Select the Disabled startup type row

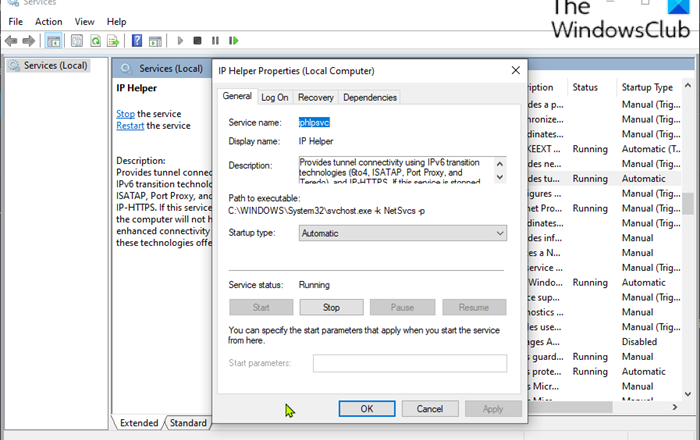[x=639, y=342]
